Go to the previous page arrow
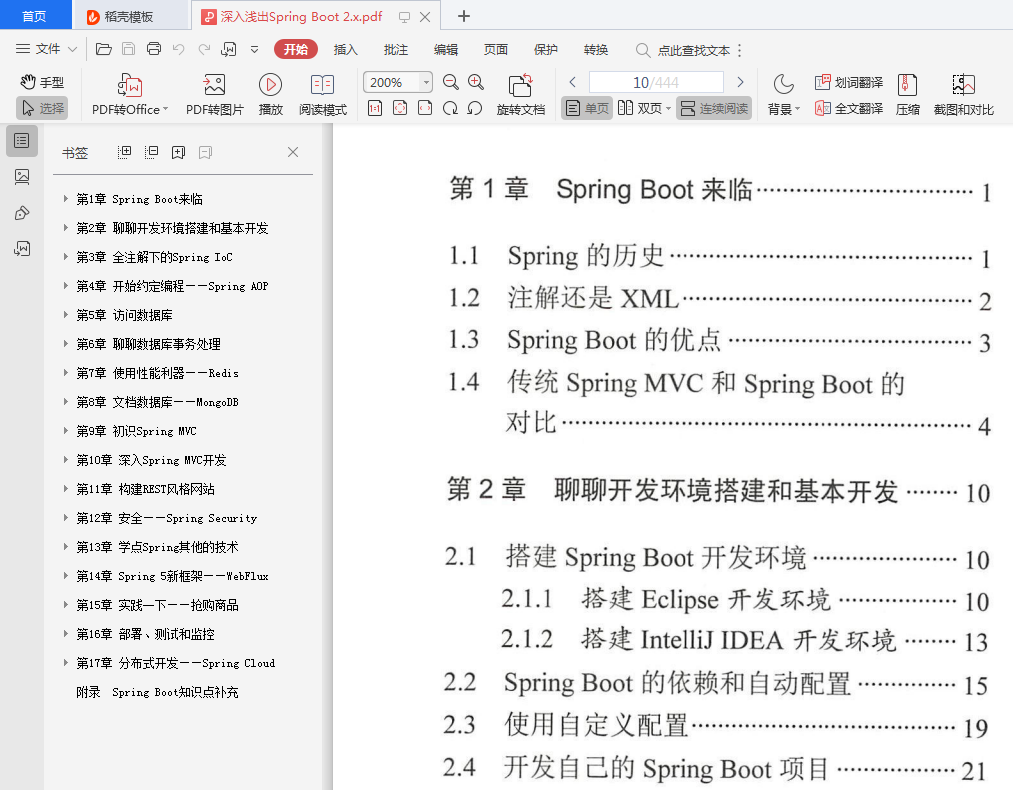1013x790 pixels. tap(572, 82)
